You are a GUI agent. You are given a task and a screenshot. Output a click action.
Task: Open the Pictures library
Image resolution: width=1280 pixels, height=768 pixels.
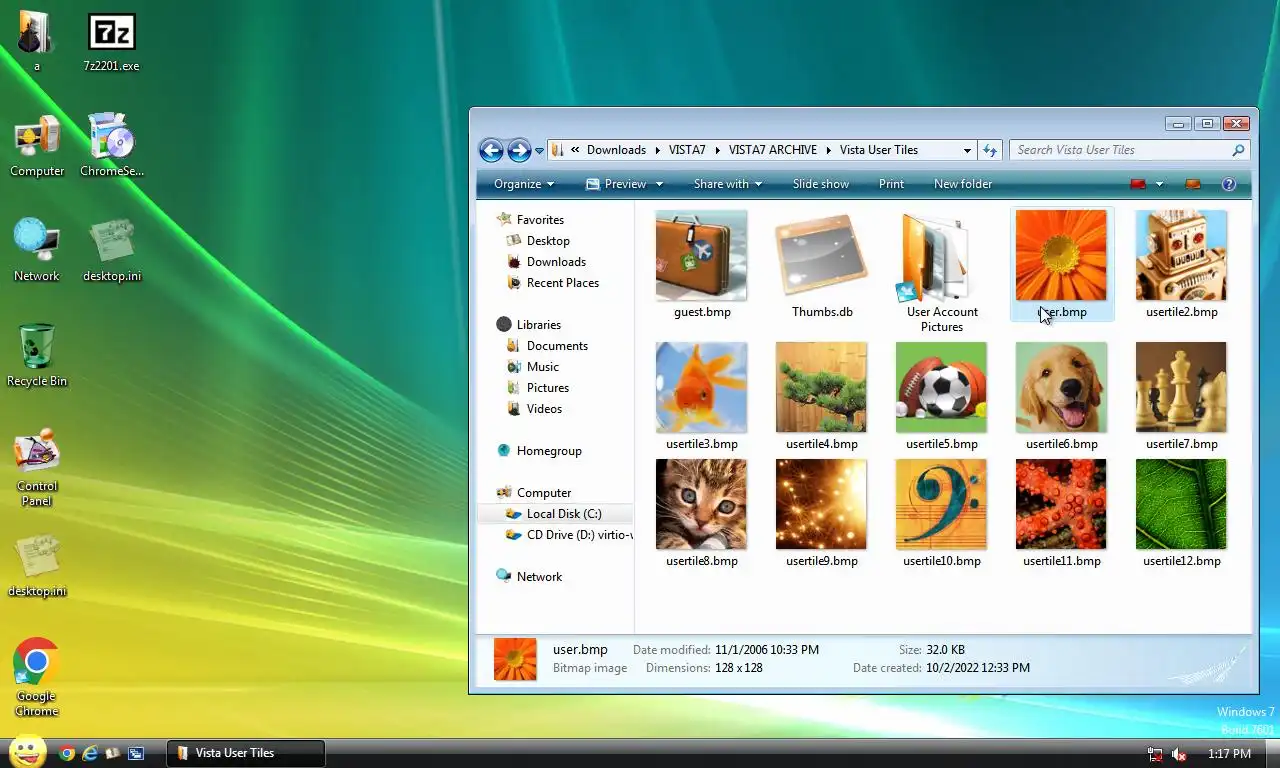pos(547,388)
